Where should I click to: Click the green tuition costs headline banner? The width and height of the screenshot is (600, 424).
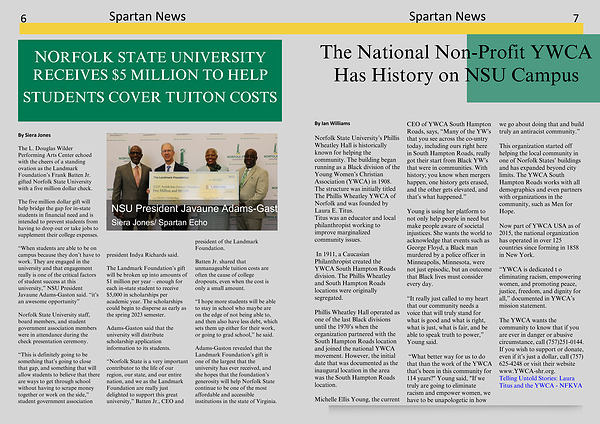[x=150, y=81]
